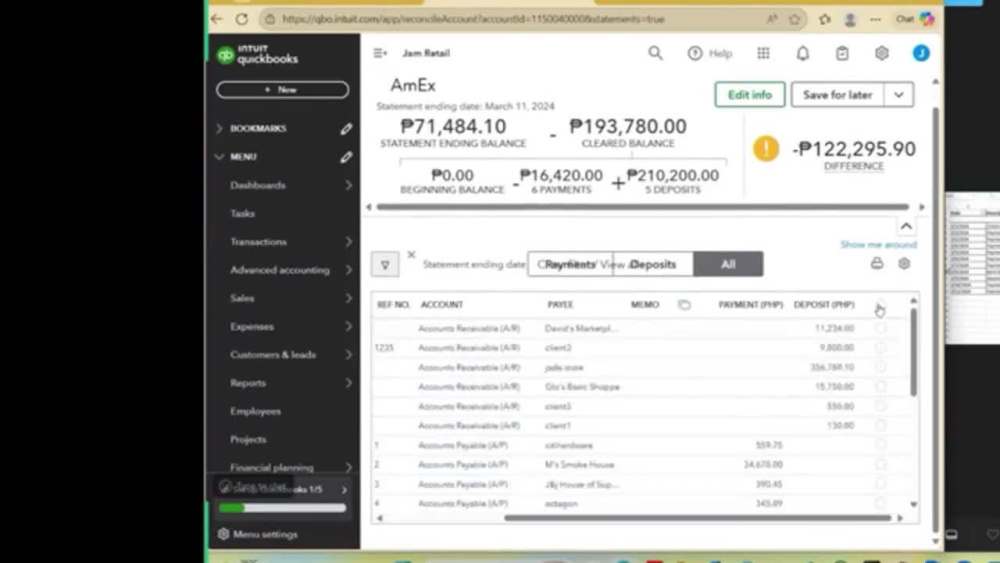Check the client2 9,800.00 row
The height and width of the screenshot is (563, 1000).
click(x=880, y=347)
